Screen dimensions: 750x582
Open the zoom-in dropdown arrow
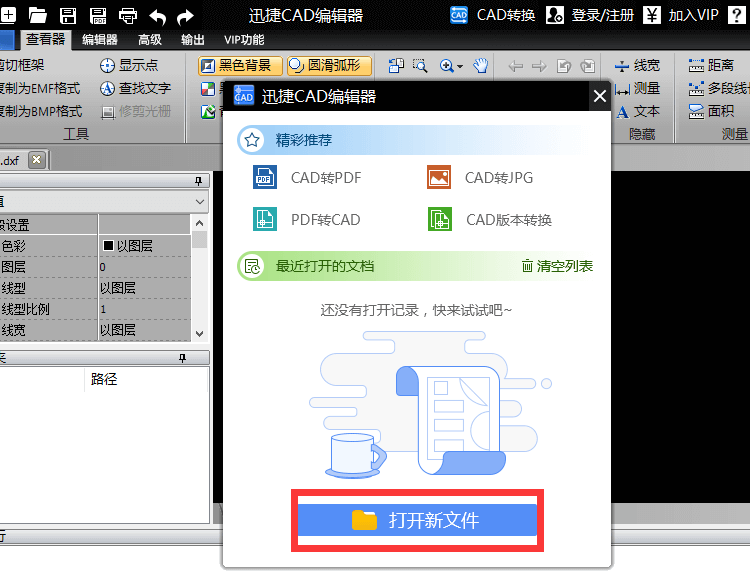[460, 66]
